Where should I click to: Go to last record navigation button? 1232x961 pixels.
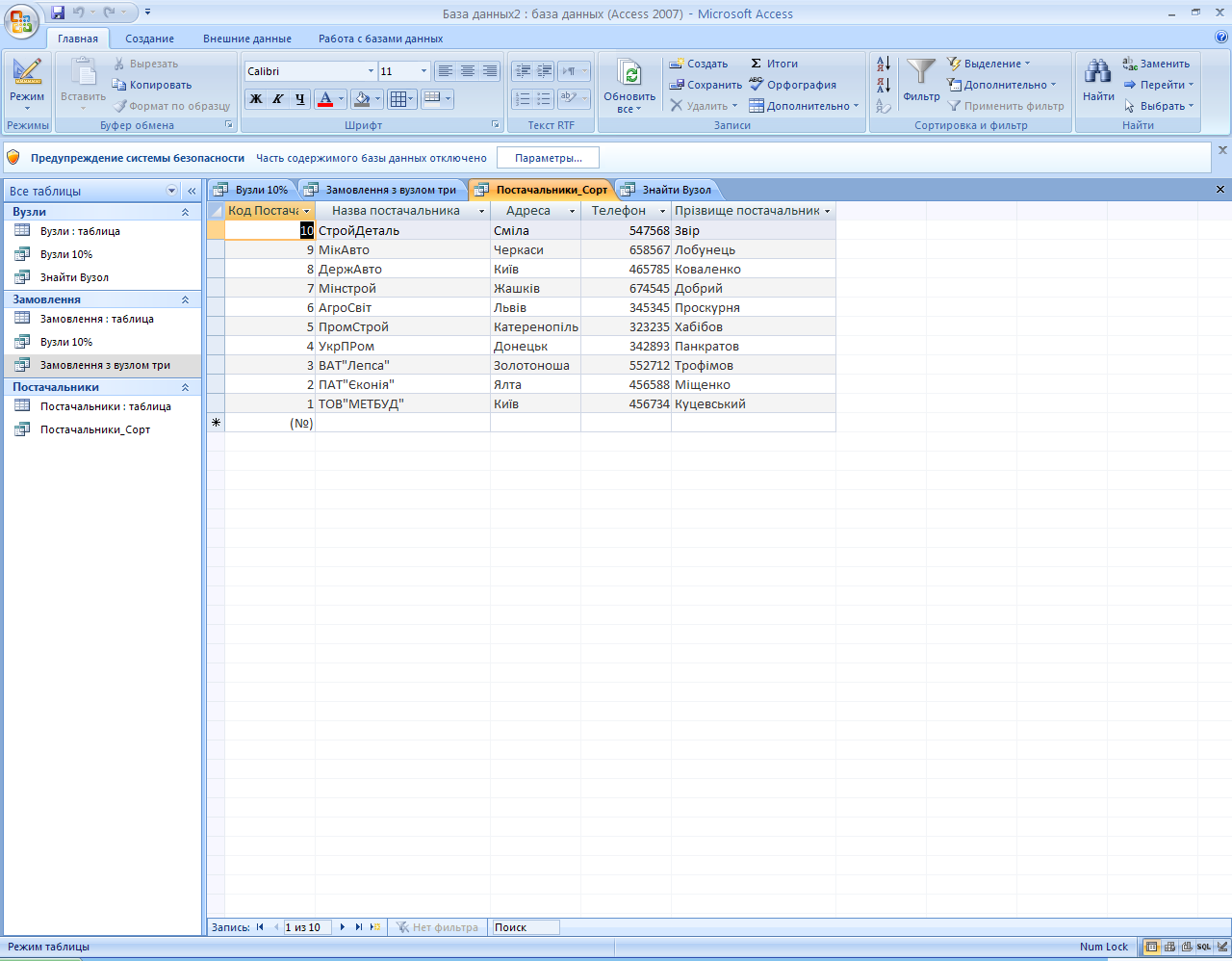(359, 927)
